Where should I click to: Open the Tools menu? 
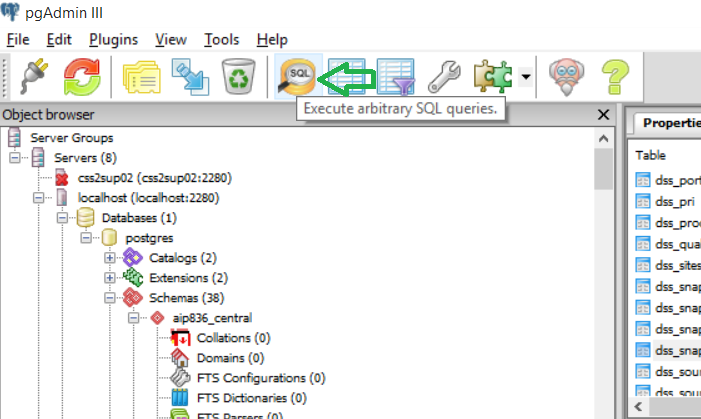tap(221, 40)
